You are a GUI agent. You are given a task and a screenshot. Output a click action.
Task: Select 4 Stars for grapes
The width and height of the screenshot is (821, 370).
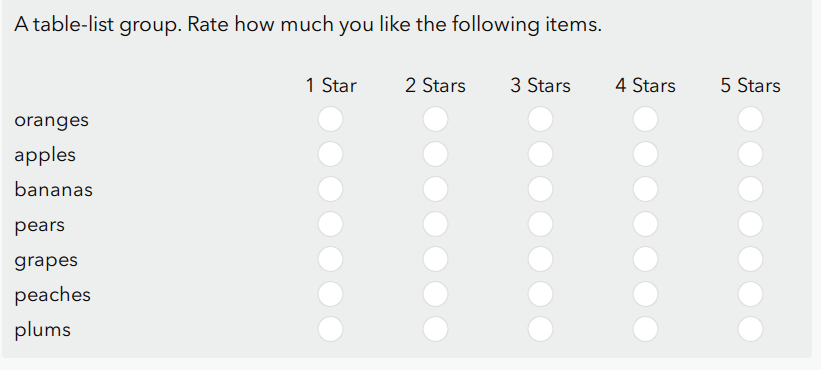(646, 259)
